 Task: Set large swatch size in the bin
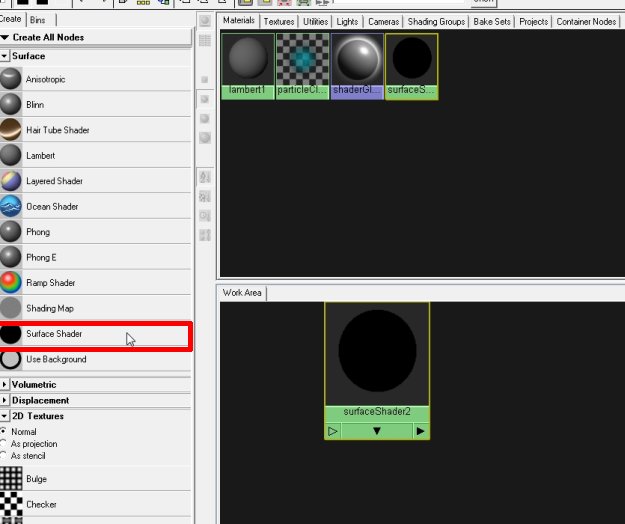pyautogui.click(x=205, y=118)
